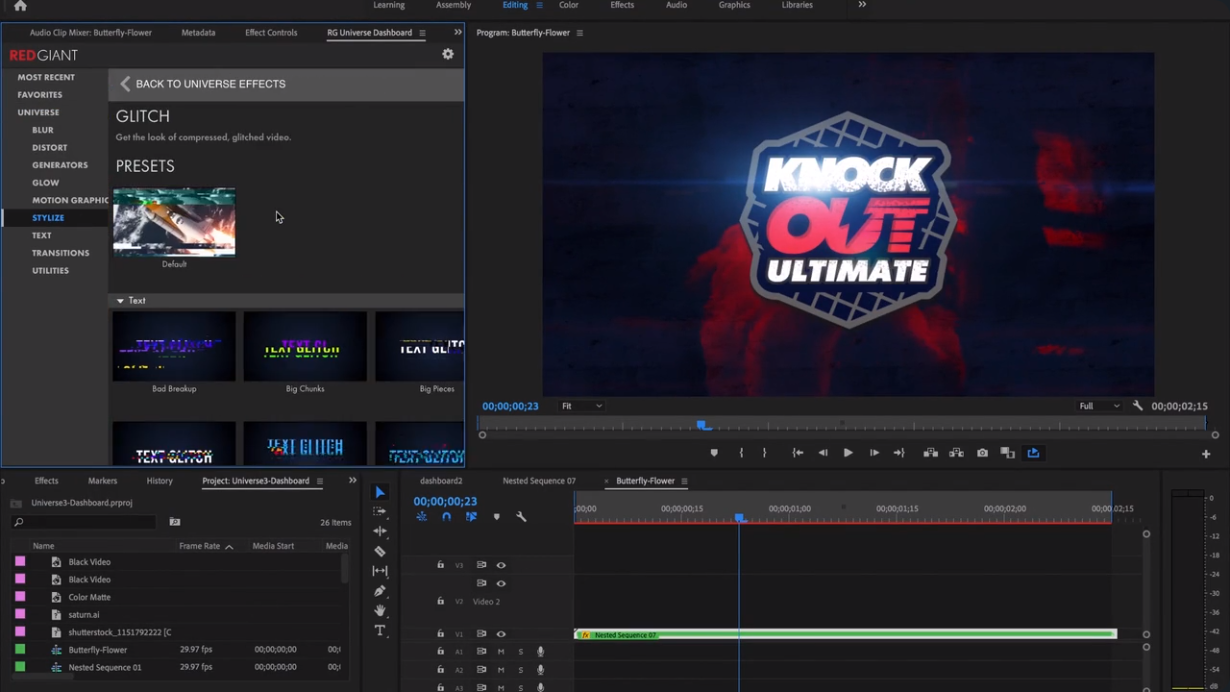Select the Track Select Forward tool
1230x692 pixels.
[380, 511]
